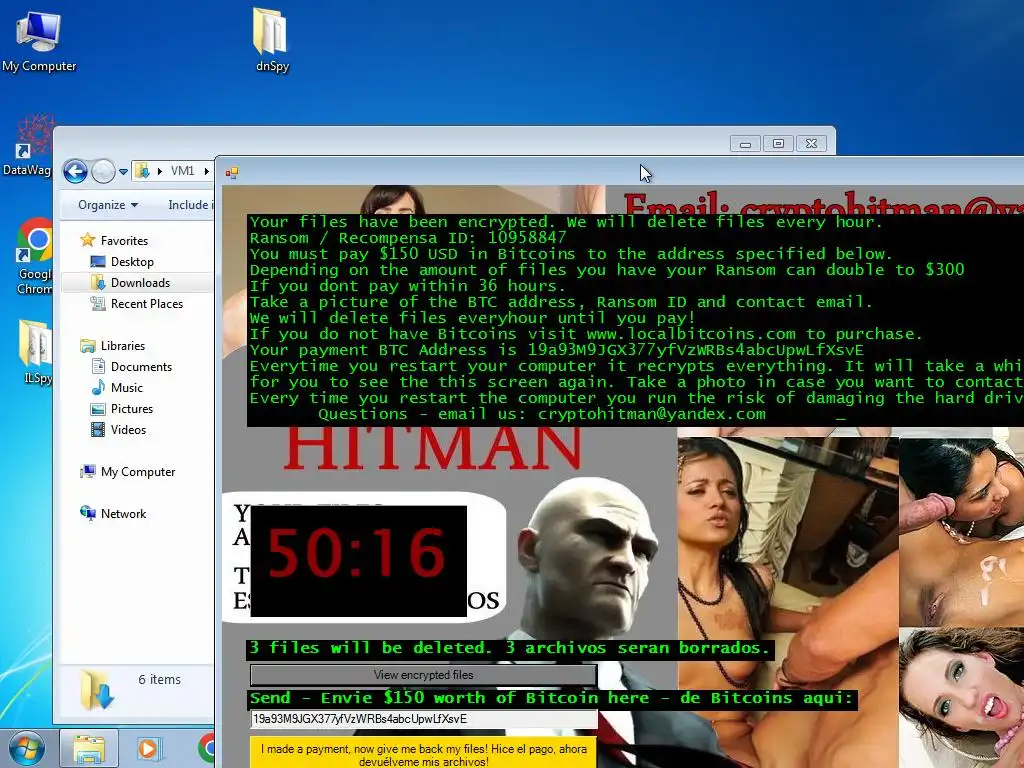
Task: Click the Include in library toolbar item
Action: coord(189,205)
